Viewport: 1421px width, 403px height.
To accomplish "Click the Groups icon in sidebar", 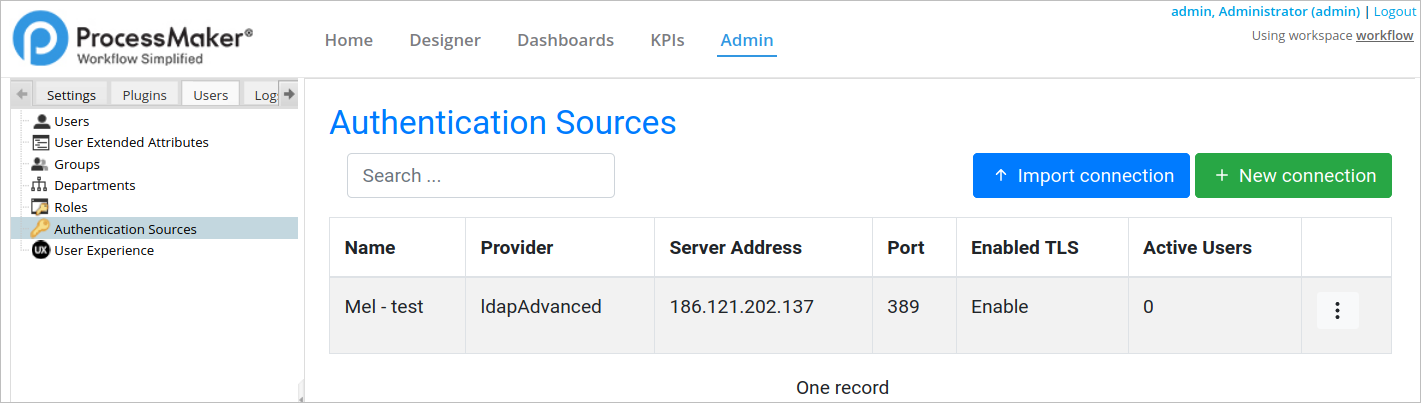I will (41, 164).
